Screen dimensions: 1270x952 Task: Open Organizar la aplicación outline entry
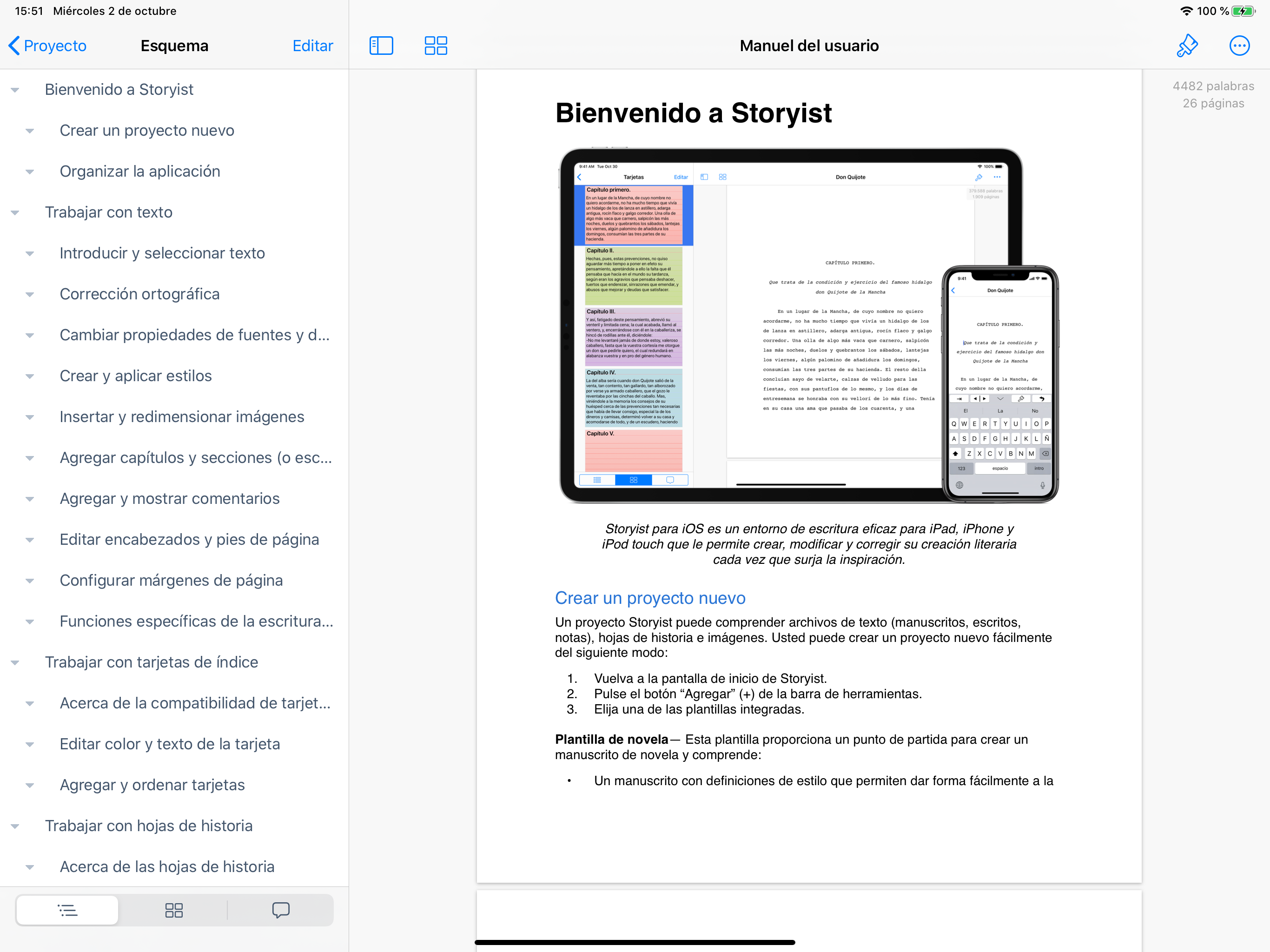click(139, 171)
